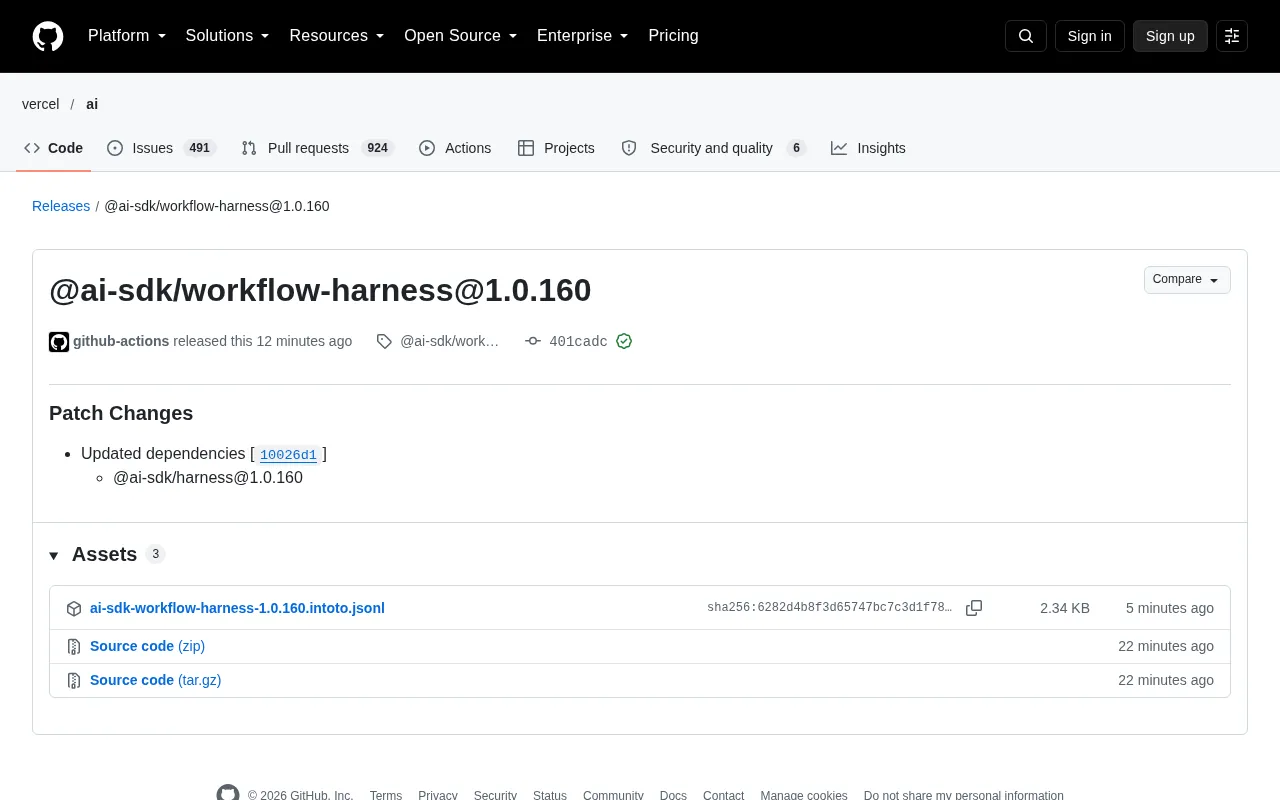Viewport: 1280px width, 800px height.
Task: Click the file icon for Source code (tar.gz)
Action: pos(74,680)
